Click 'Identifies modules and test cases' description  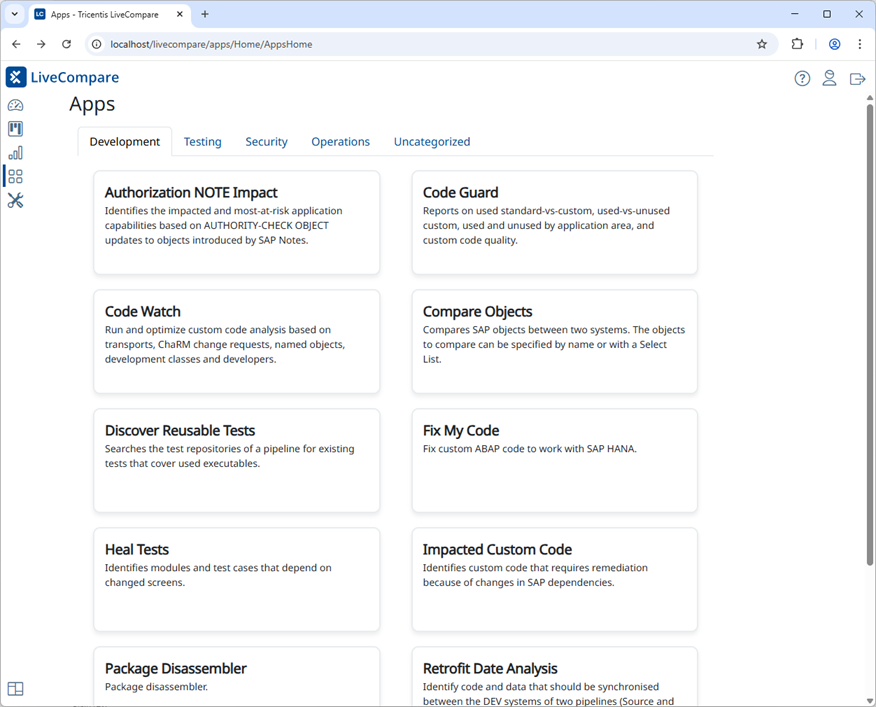218,575
